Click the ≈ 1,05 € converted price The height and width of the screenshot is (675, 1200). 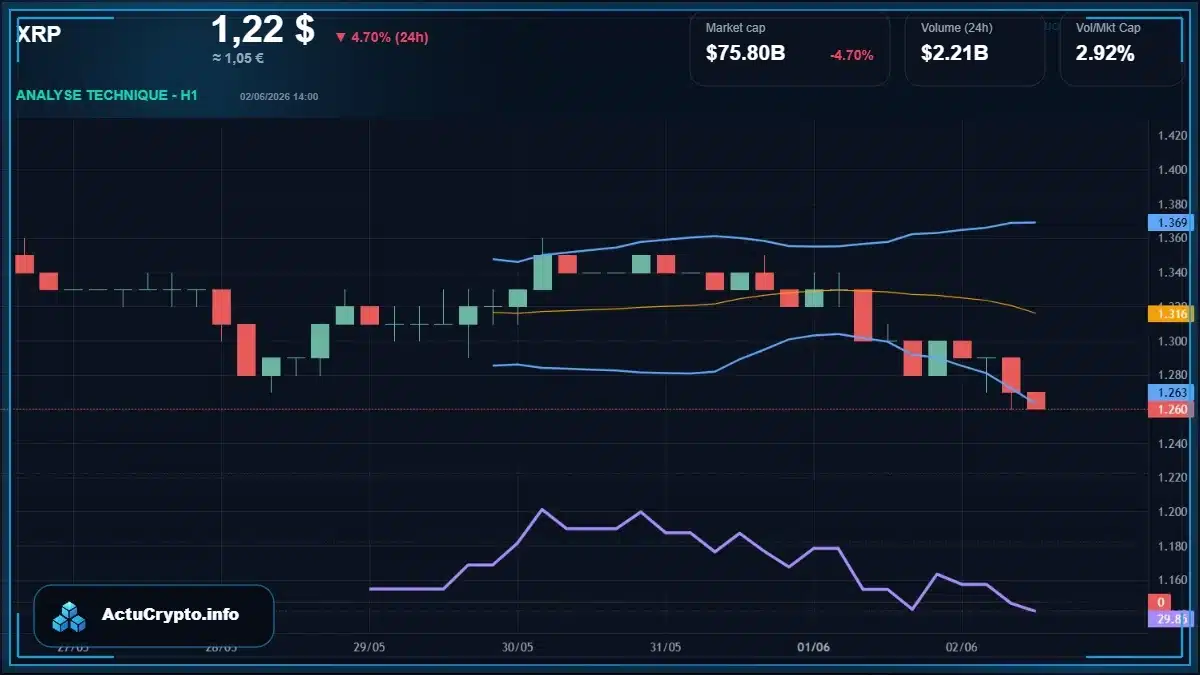pos(238,58)
